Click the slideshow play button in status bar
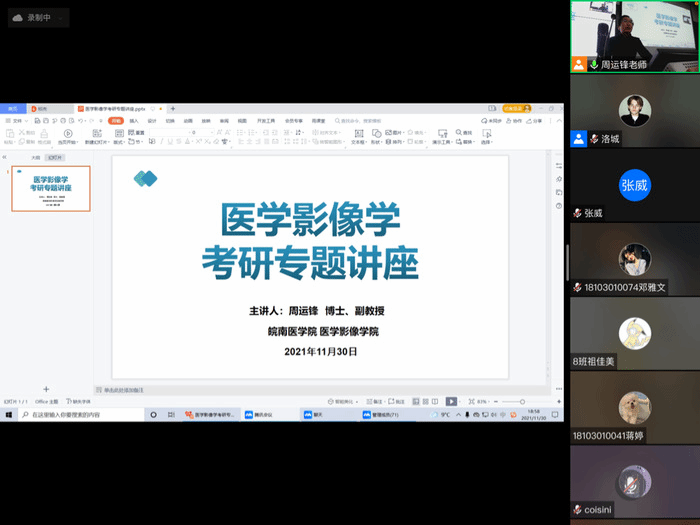The width and height of the screenshot is (700, 525). [451, 401]
